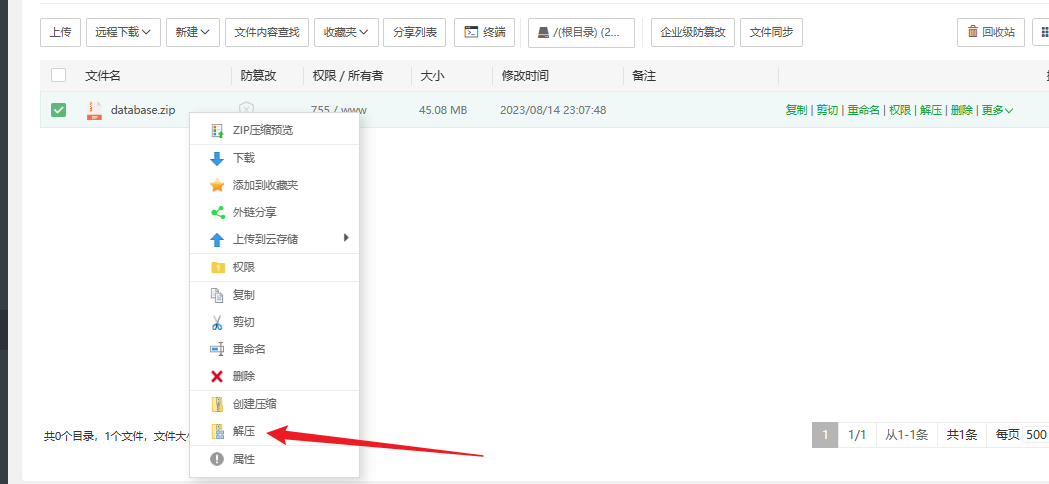Toggle the 防篡改 shield for database.zip
This screenshot has height=484, width=1049.
(x=246, y=110)
